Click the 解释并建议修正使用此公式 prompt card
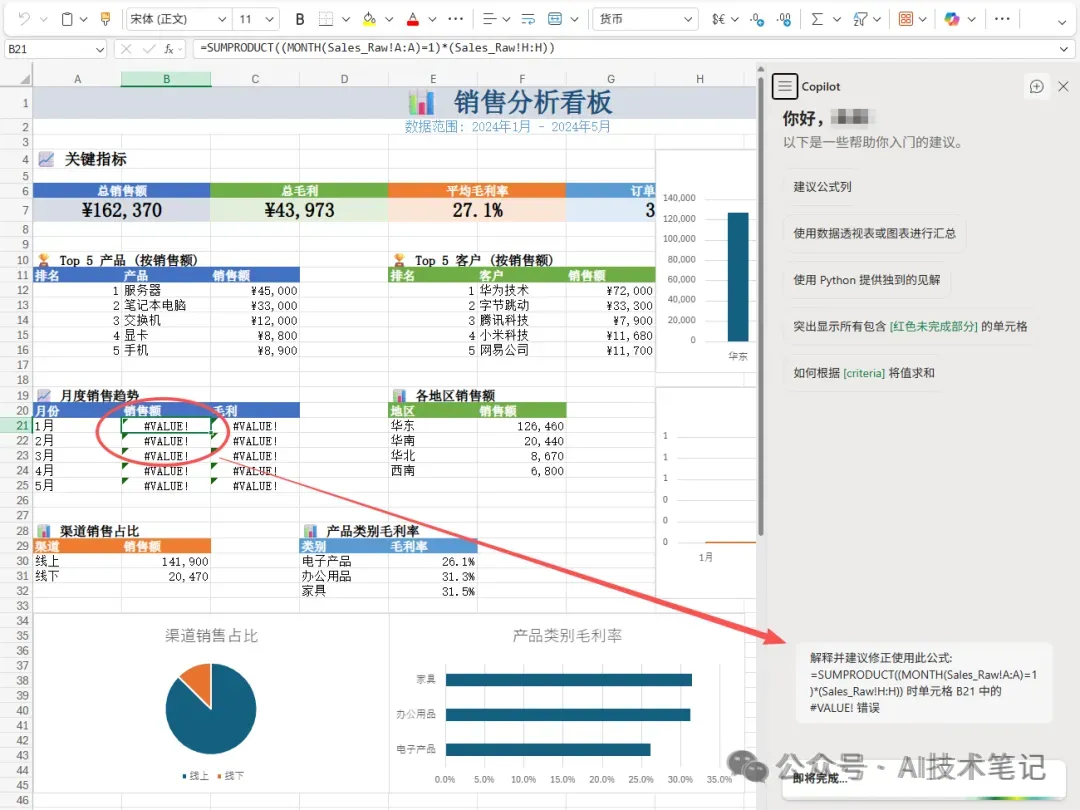Viewport: 1080px width, 810px height. pyautogui.click(x=924, y=683)
